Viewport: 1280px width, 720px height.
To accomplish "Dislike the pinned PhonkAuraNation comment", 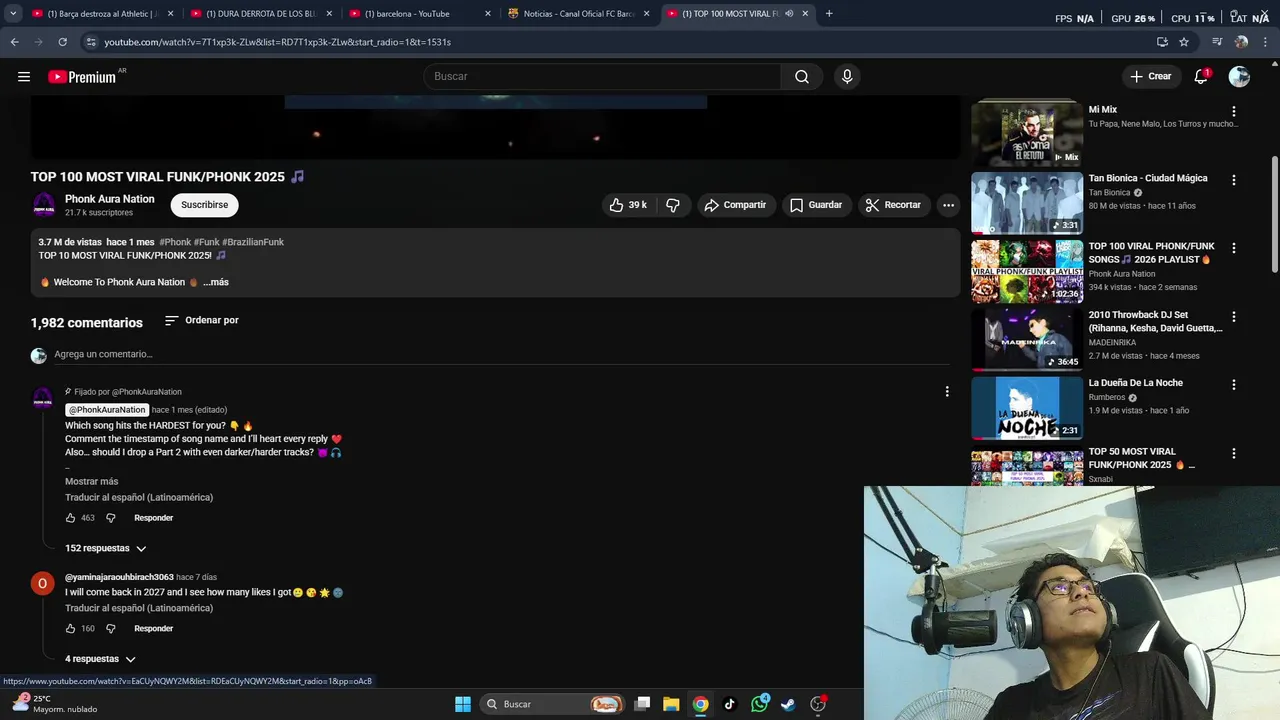I will click(111, 518).
